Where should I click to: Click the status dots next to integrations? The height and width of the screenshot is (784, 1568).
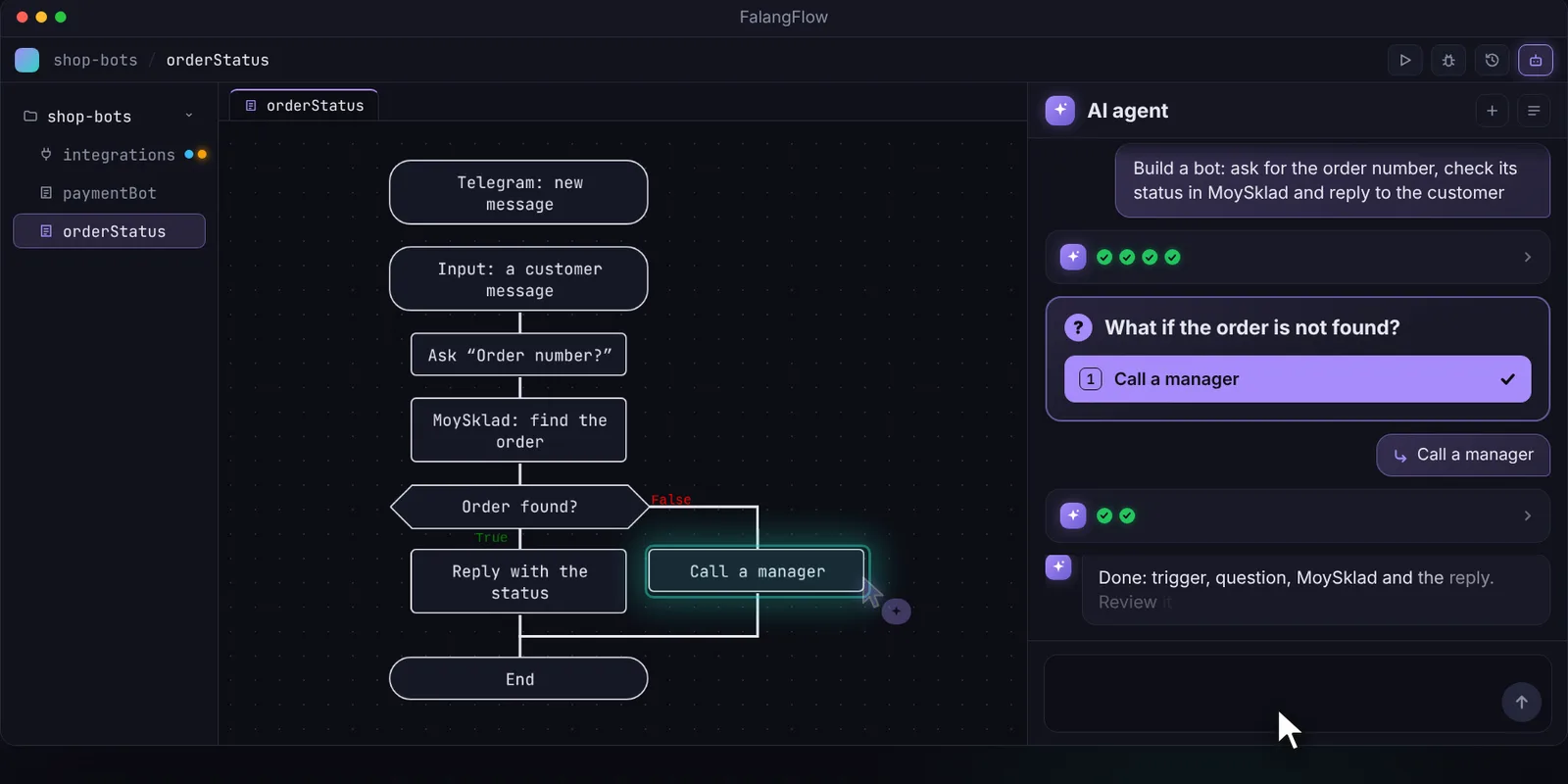point(195,154)
